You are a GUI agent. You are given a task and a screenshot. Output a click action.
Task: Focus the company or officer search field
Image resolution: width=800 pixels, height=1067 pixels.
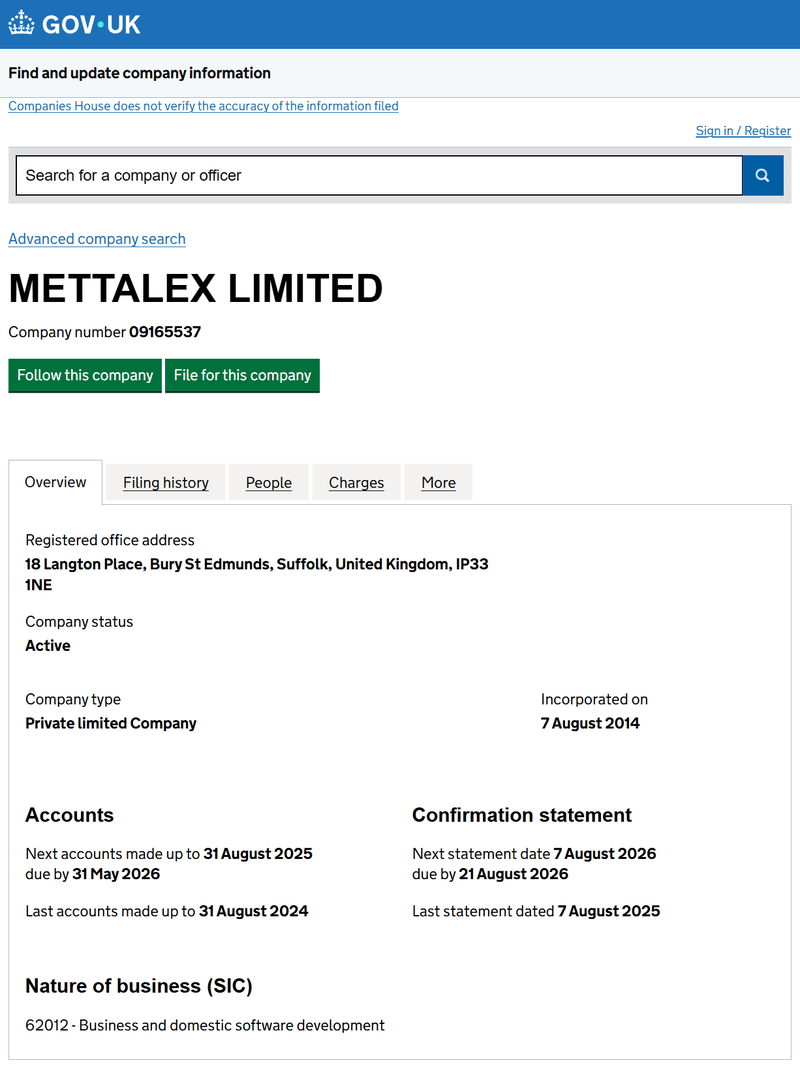[x=379, y=176]
